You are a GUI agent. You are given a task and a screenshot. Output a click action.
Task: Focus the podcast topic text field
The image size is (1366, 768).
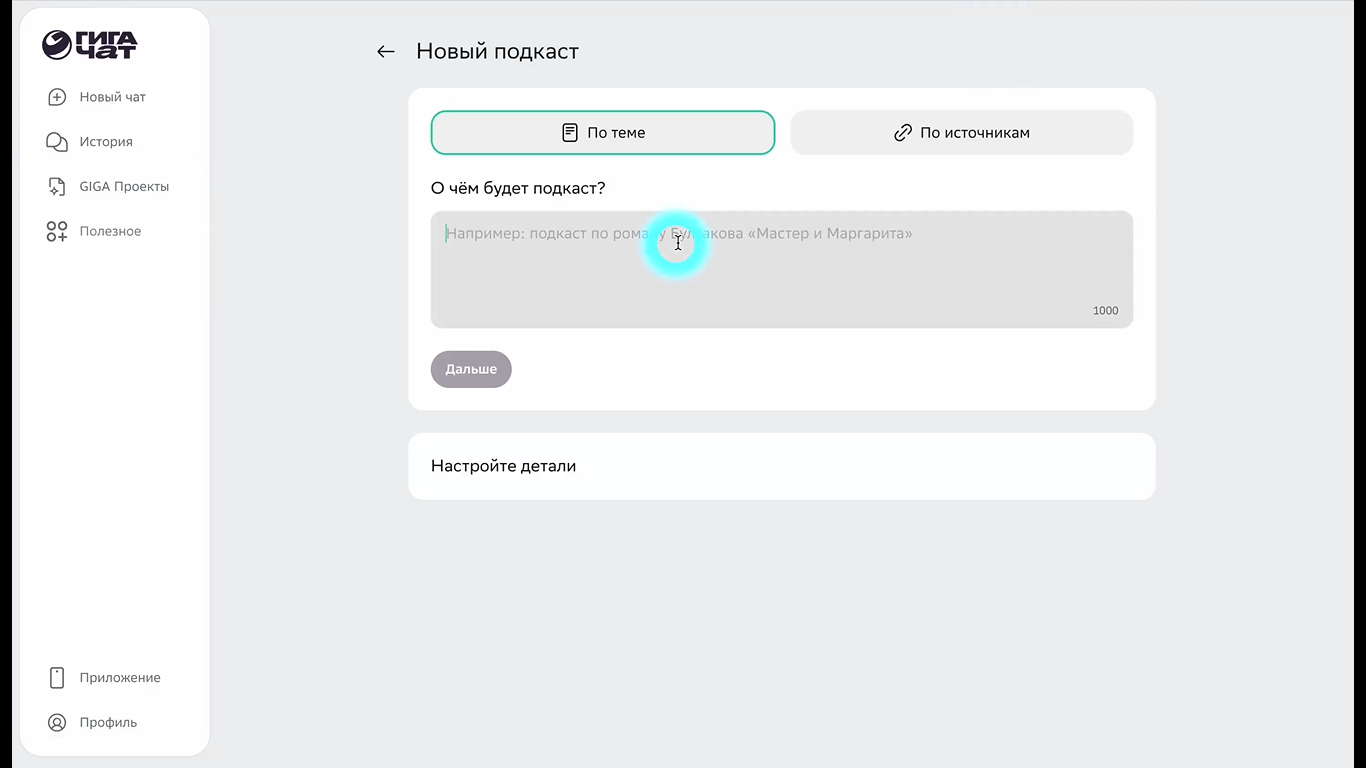[780, 270]
